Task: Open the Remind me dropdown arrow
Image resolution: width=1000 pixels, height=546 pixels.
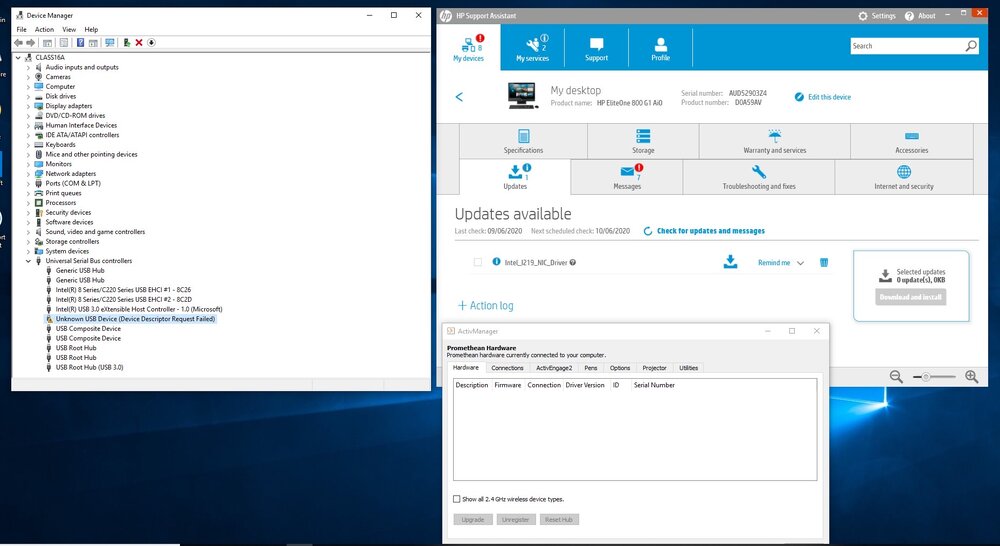Action: (x=800, y=263)
